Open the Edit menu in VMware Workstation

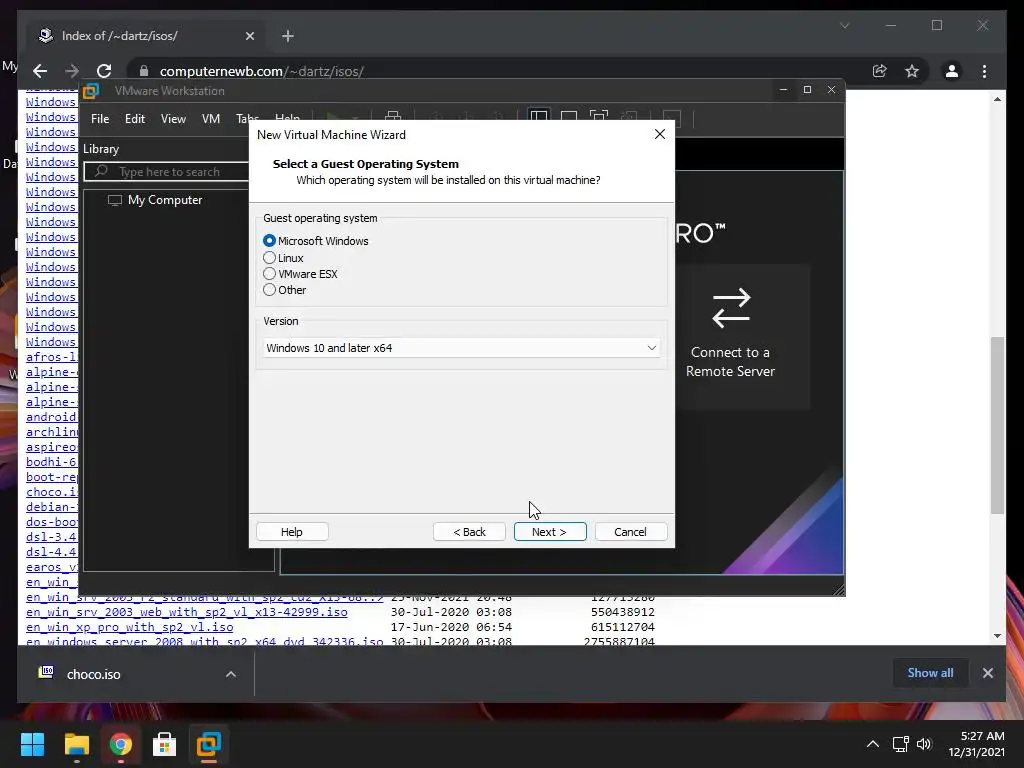pos(135,119)
